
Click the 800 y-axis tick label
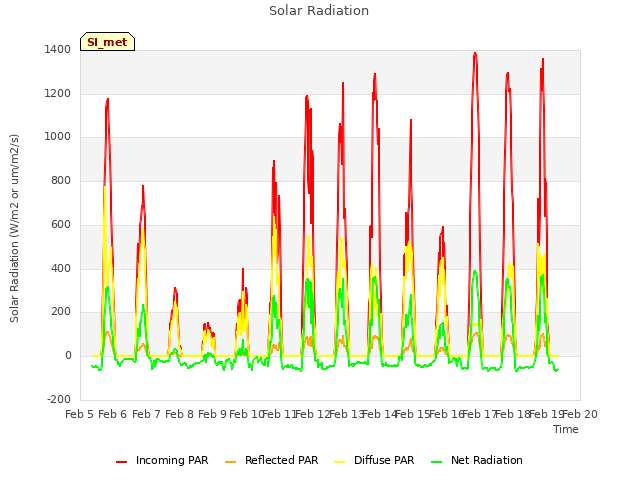point(61,180)
